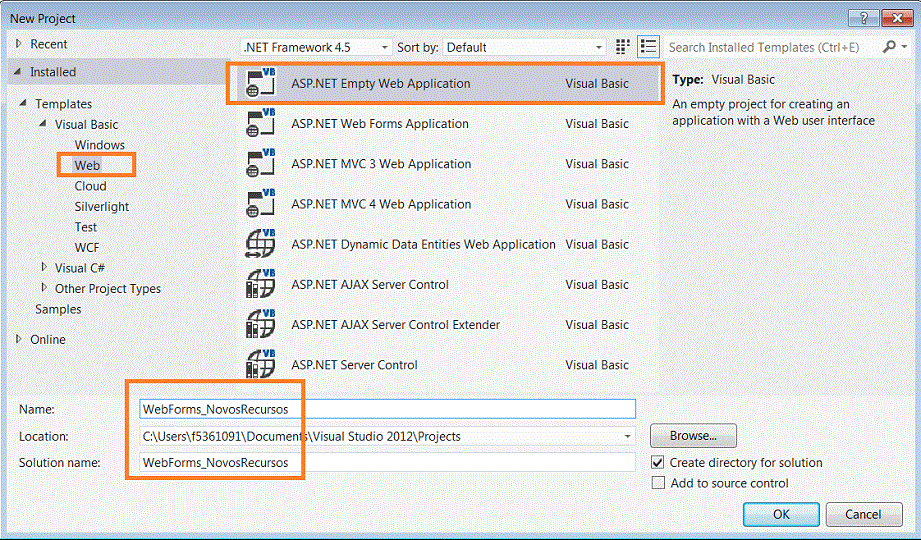The height and width of the screenshot is (540, 921).
Task: Click the AJAX Server Control Extender icon
Action: (261, 324)
